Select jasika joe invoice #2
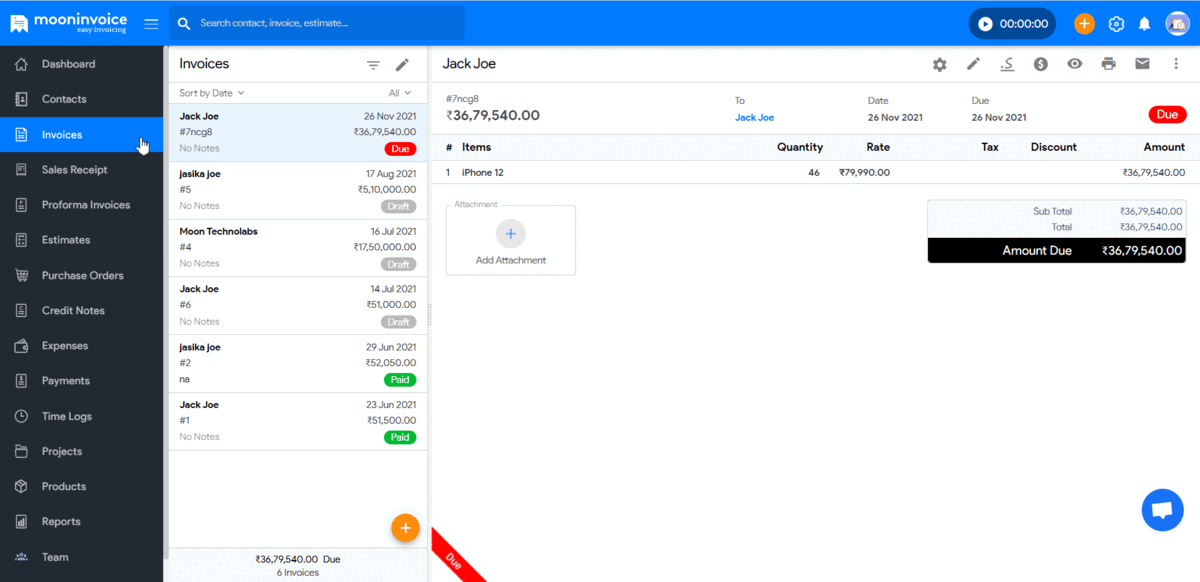This screenshot has width=1200, height=582. pyautogui.click(x=298, y=364)
